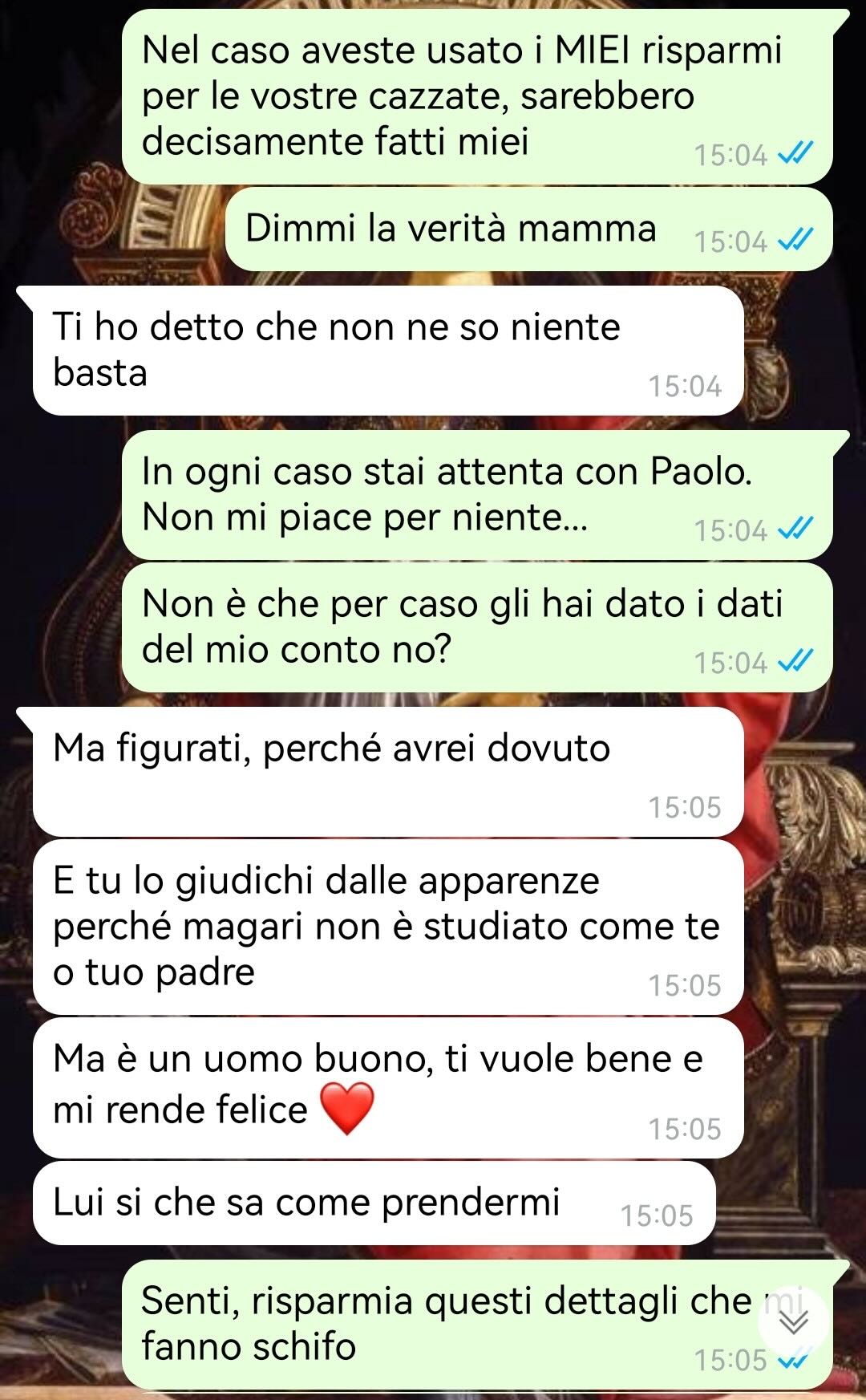The image size is (866, 1400).
Task: Tap the red heart emoji in message
Action: [347, 1108]
